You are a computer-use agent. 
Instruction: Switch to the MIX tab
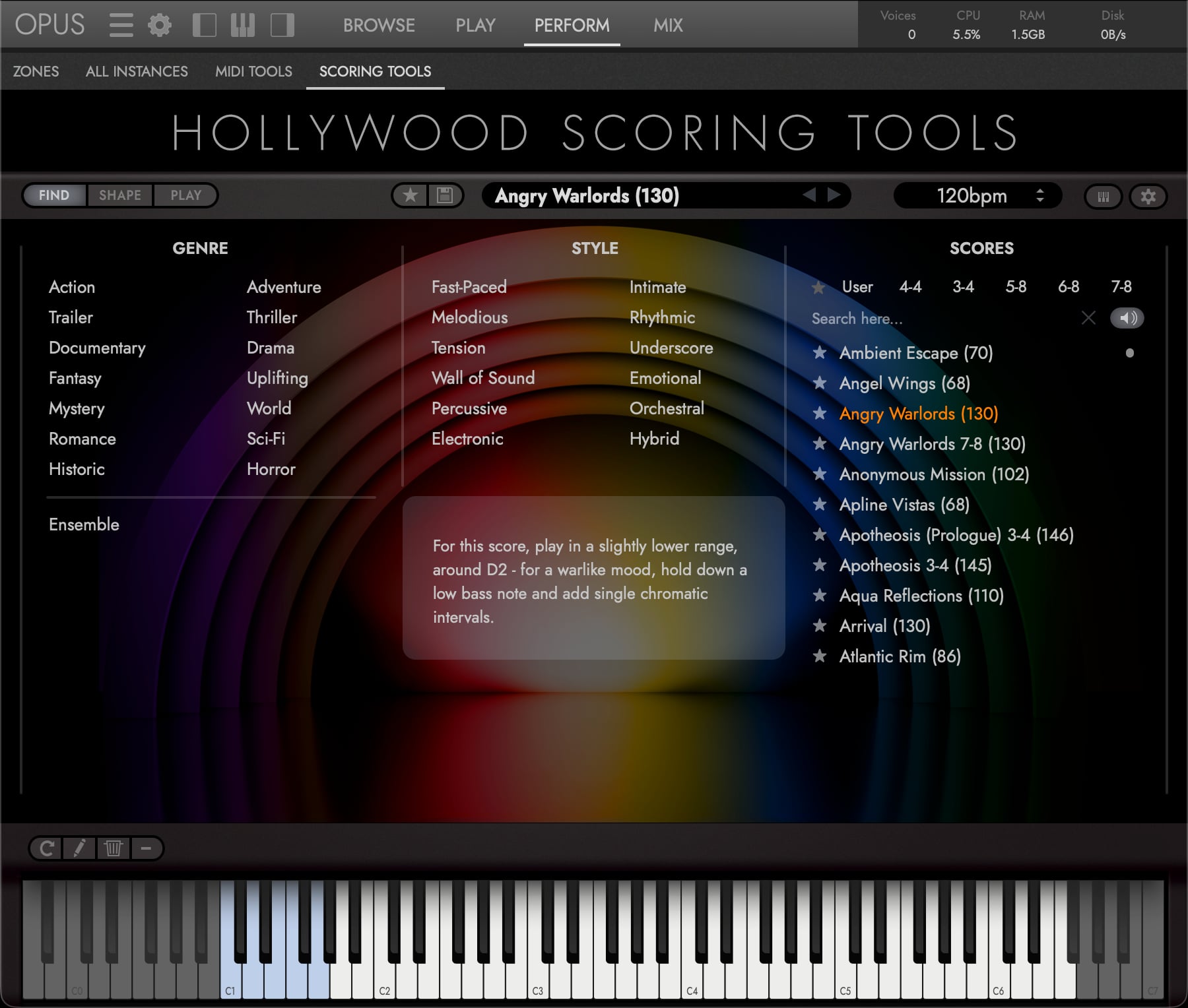pos(668,25)
